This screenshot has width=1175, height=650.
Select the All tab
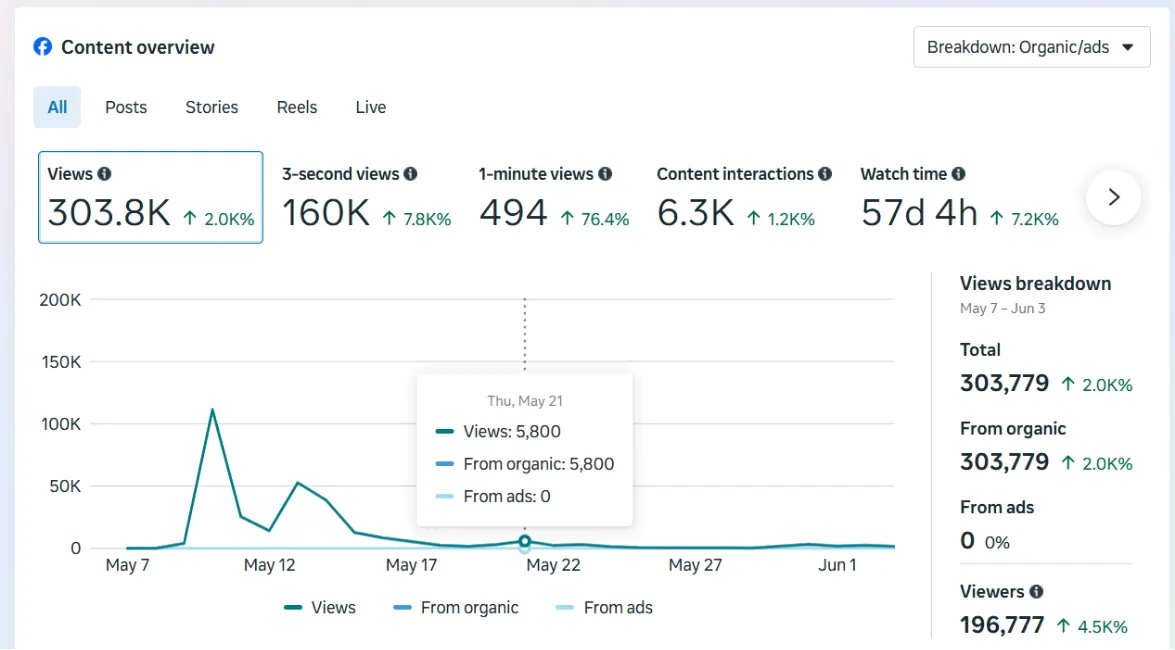click(57, 107)
